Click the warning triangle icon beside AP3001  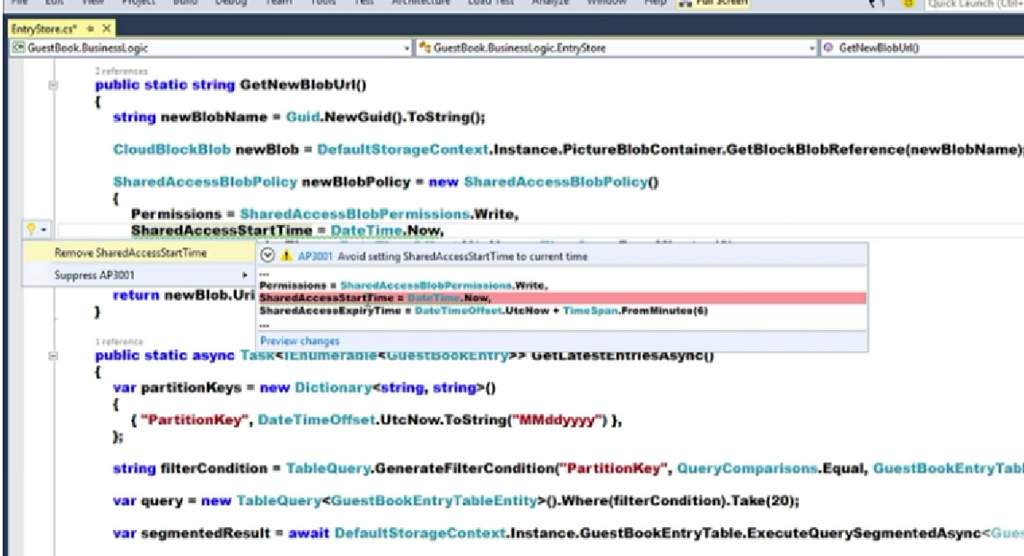(x=287, y=256)
